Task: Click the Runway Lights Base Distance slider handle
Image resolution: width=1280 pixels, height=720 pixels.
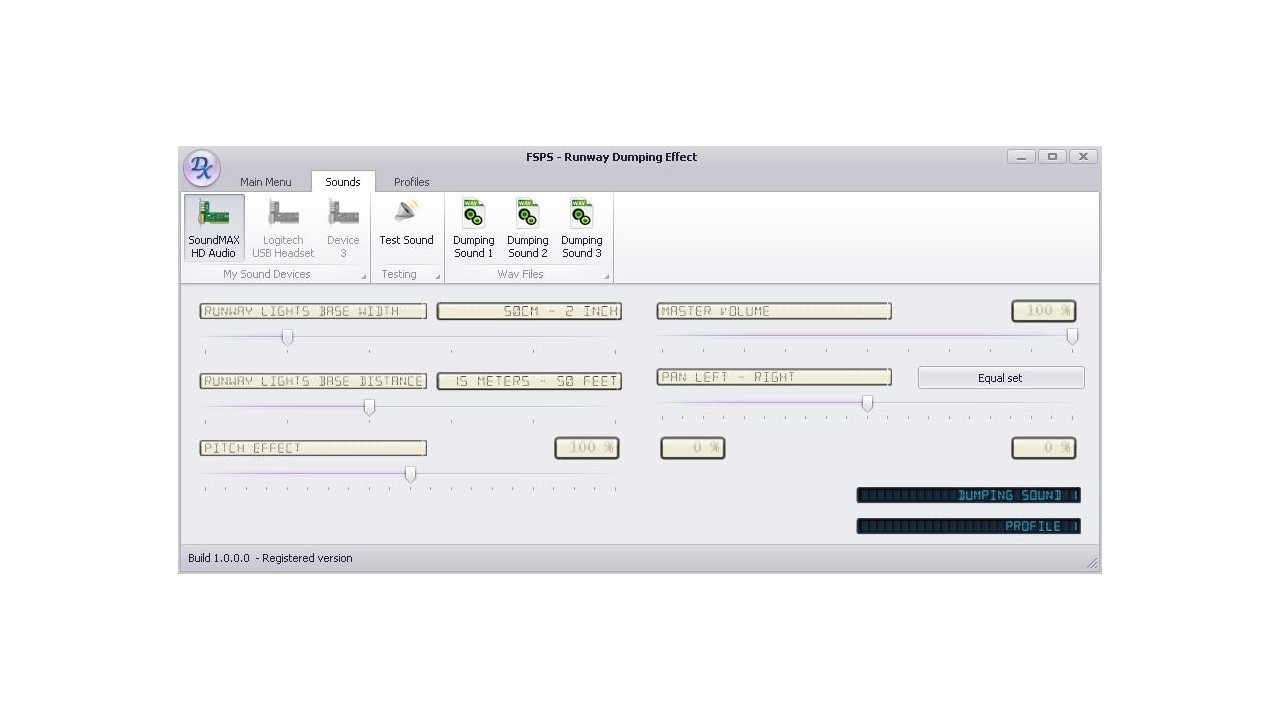Action: [369, 407]
